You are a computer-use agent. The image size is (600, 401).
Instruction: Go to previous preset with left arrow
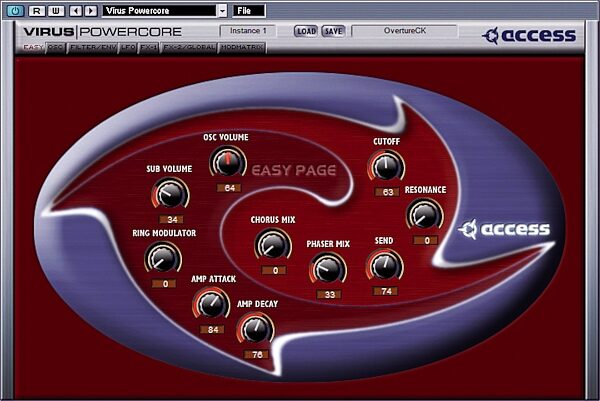pyautogui.click(x=76, y=11)
